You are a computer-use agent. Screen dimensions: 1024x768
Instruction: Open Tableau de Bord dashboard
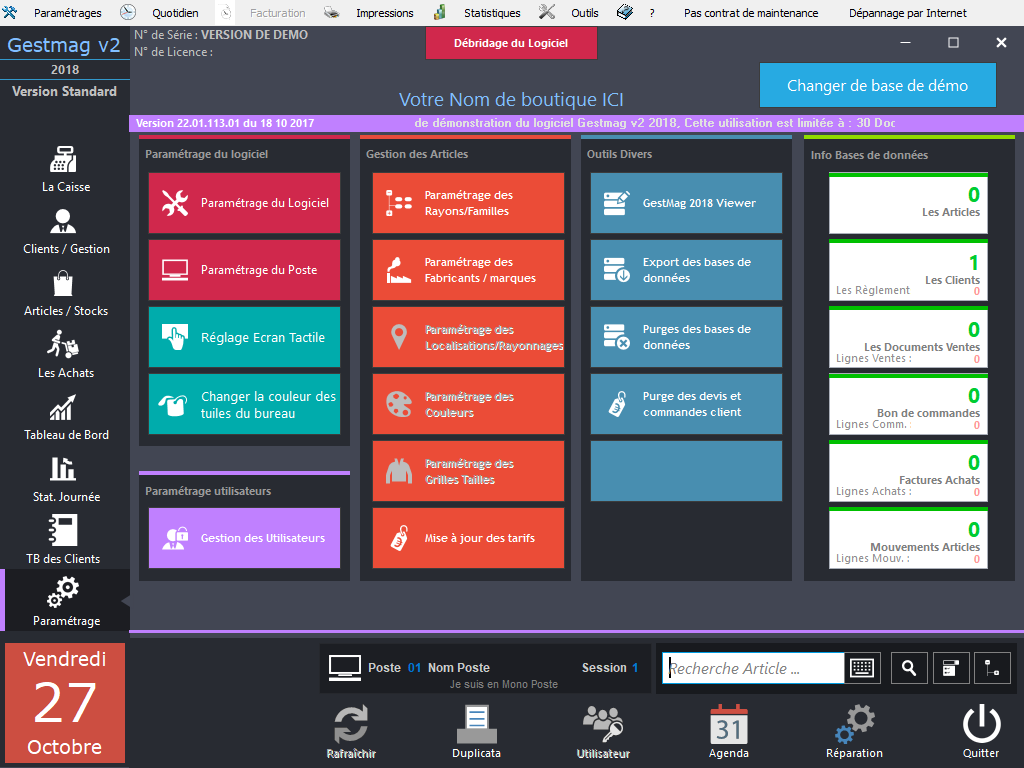coord(65,417)
